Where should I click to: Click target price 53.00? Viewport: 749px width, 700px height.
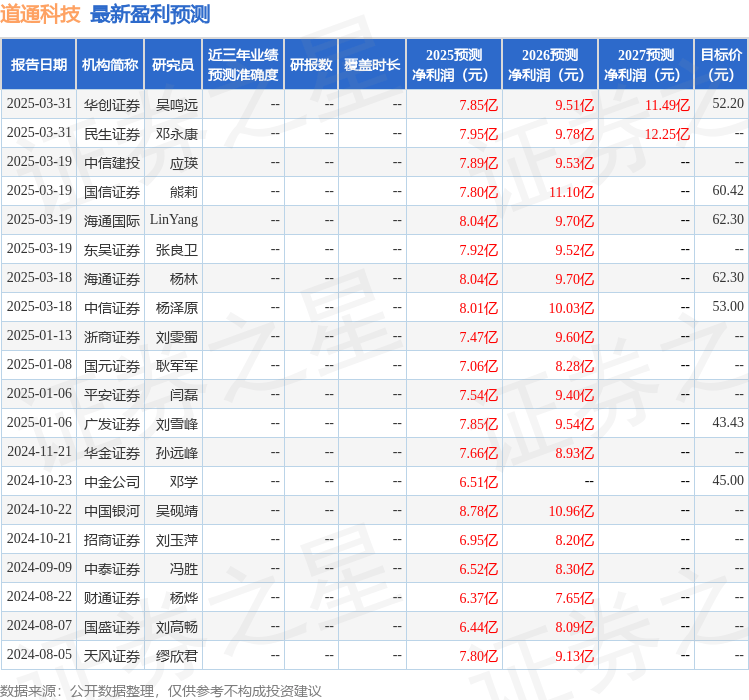728,306
